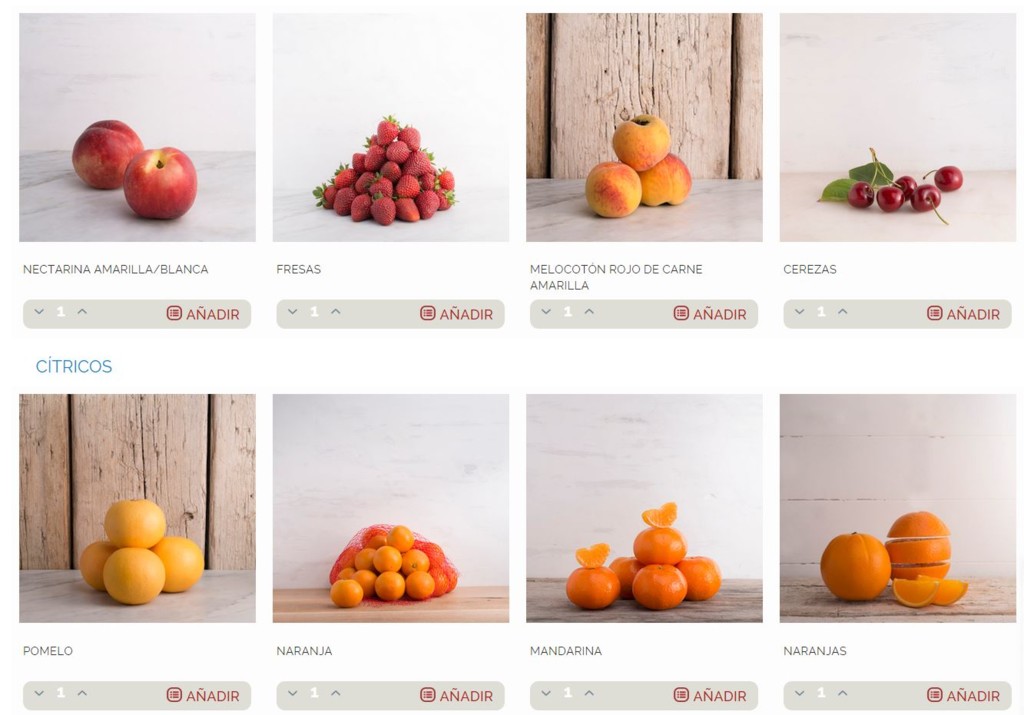Viewport: 1024px width, 715px height.
Task: Open the Fresas product image
Action: tap(391, 127)
